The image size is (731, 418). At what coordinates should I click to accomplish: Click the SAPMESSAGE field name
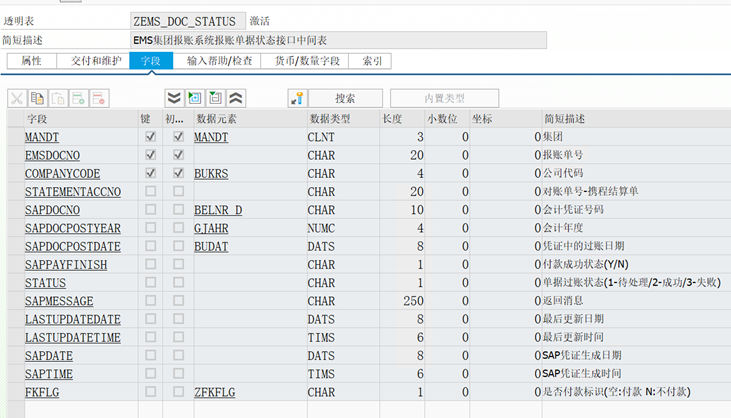59,301
